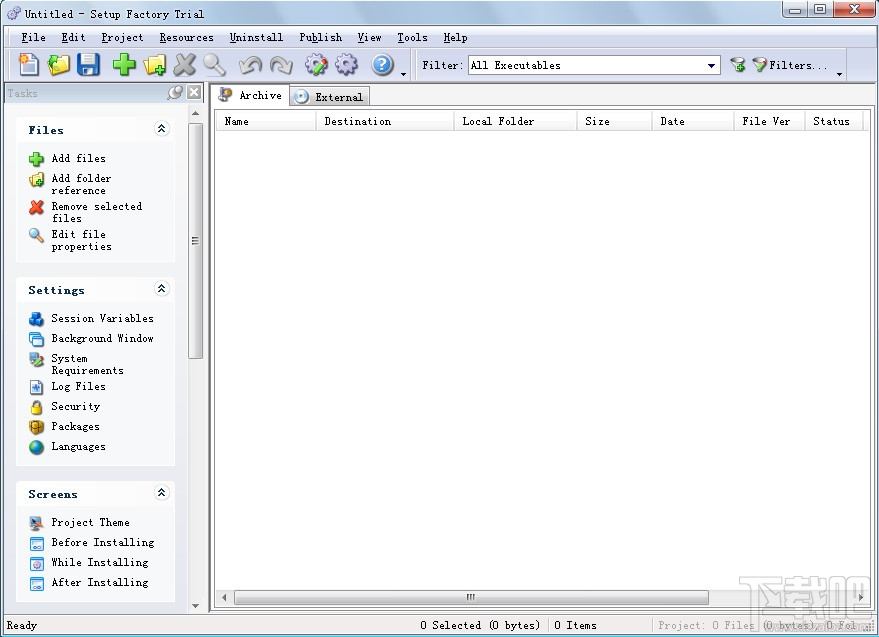Click the Languages globe icon

point(36,447)
